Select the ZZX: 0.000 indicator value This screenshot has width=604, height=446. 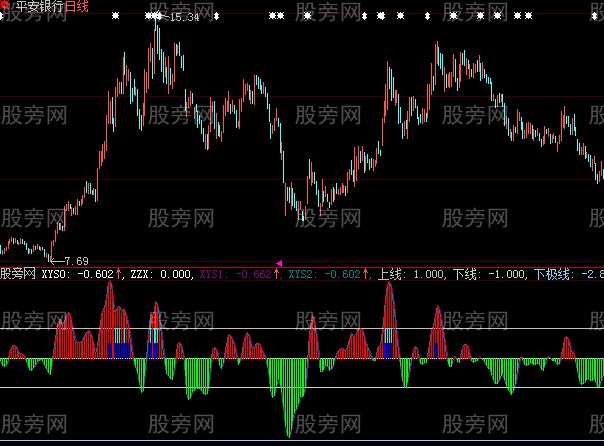click(x=161, y=274)
